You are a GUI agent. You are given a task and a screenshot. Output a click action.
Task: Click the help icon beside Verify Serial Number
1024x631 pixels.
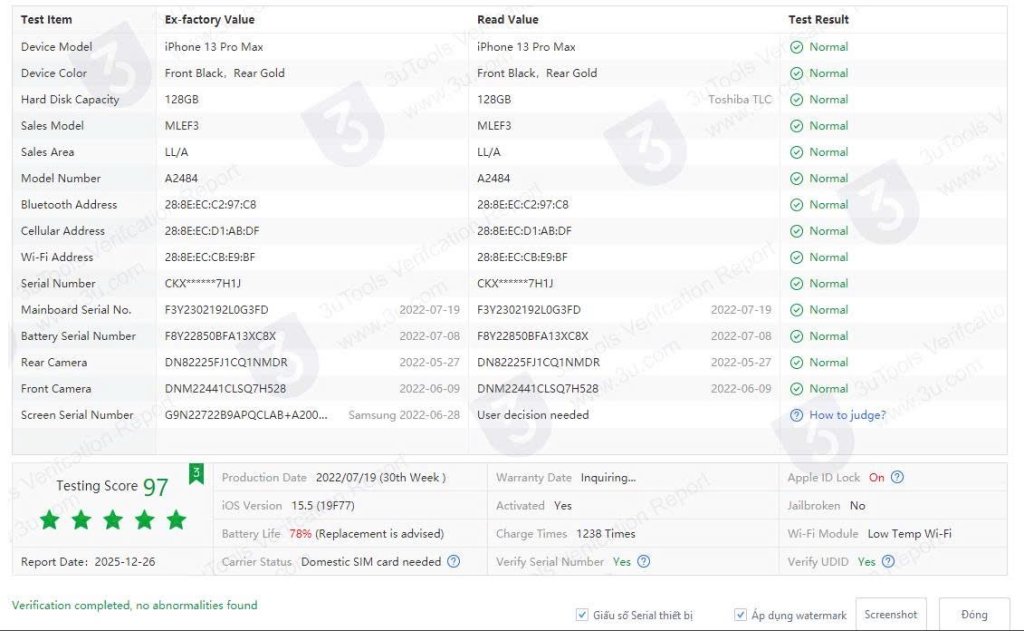(x=643, y=562)
